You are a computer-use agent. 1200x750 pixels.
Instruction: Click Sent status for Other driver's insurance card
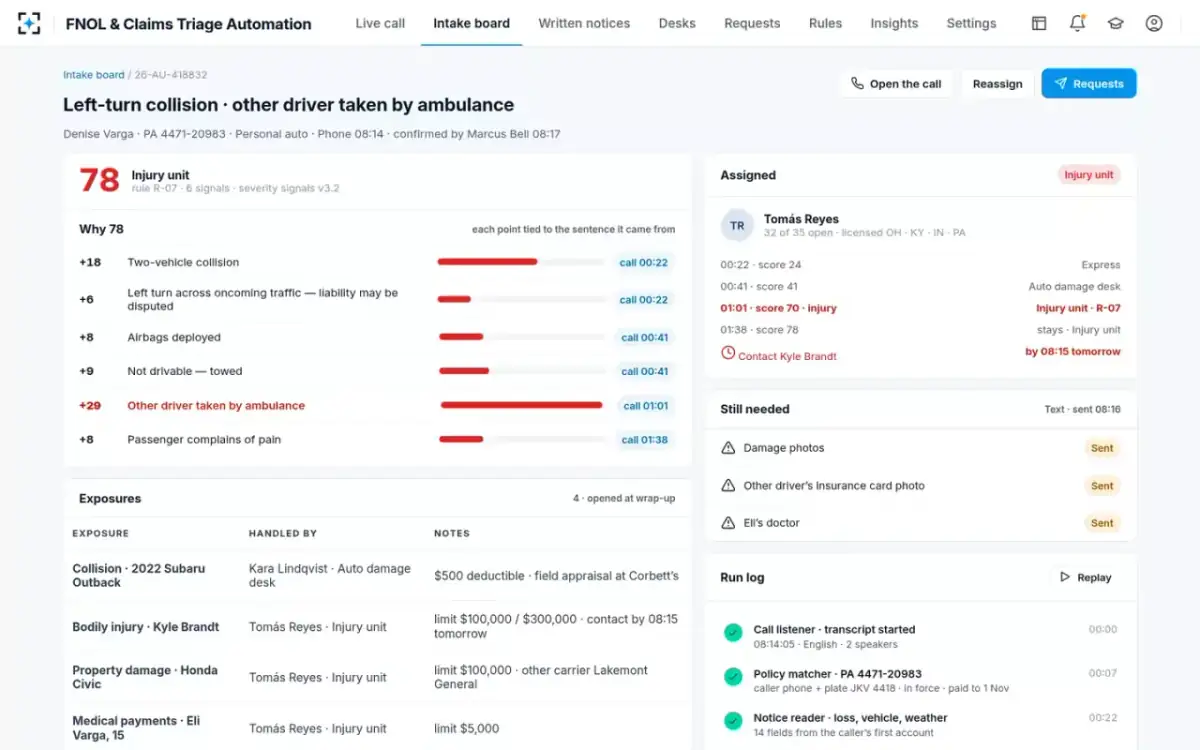(1102, 486)
